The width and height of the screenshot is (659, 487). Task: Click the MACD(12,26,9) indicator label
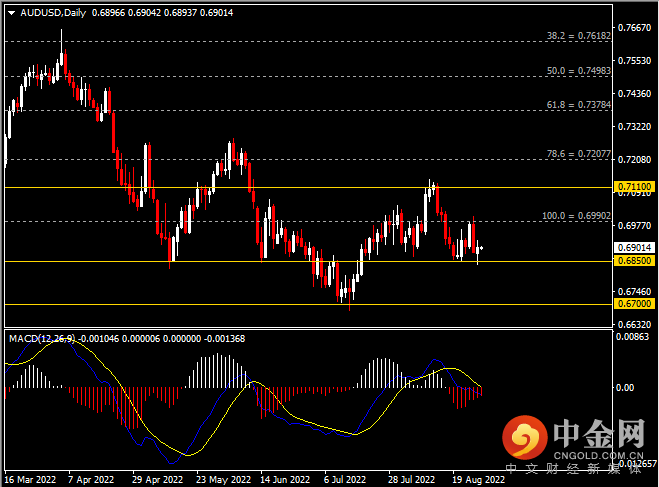(43, 339)
